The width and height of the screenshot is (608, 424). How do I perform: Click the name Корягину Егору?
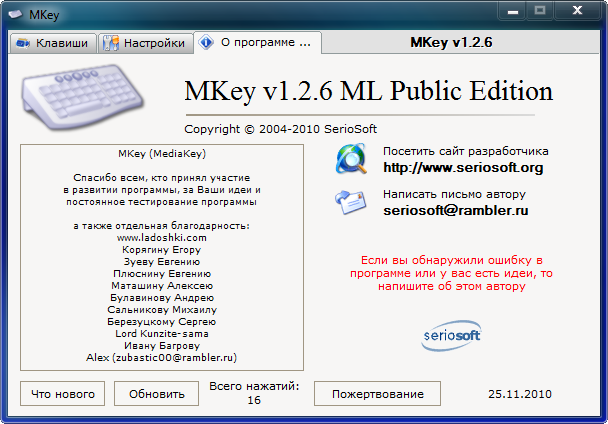point(162,250)
